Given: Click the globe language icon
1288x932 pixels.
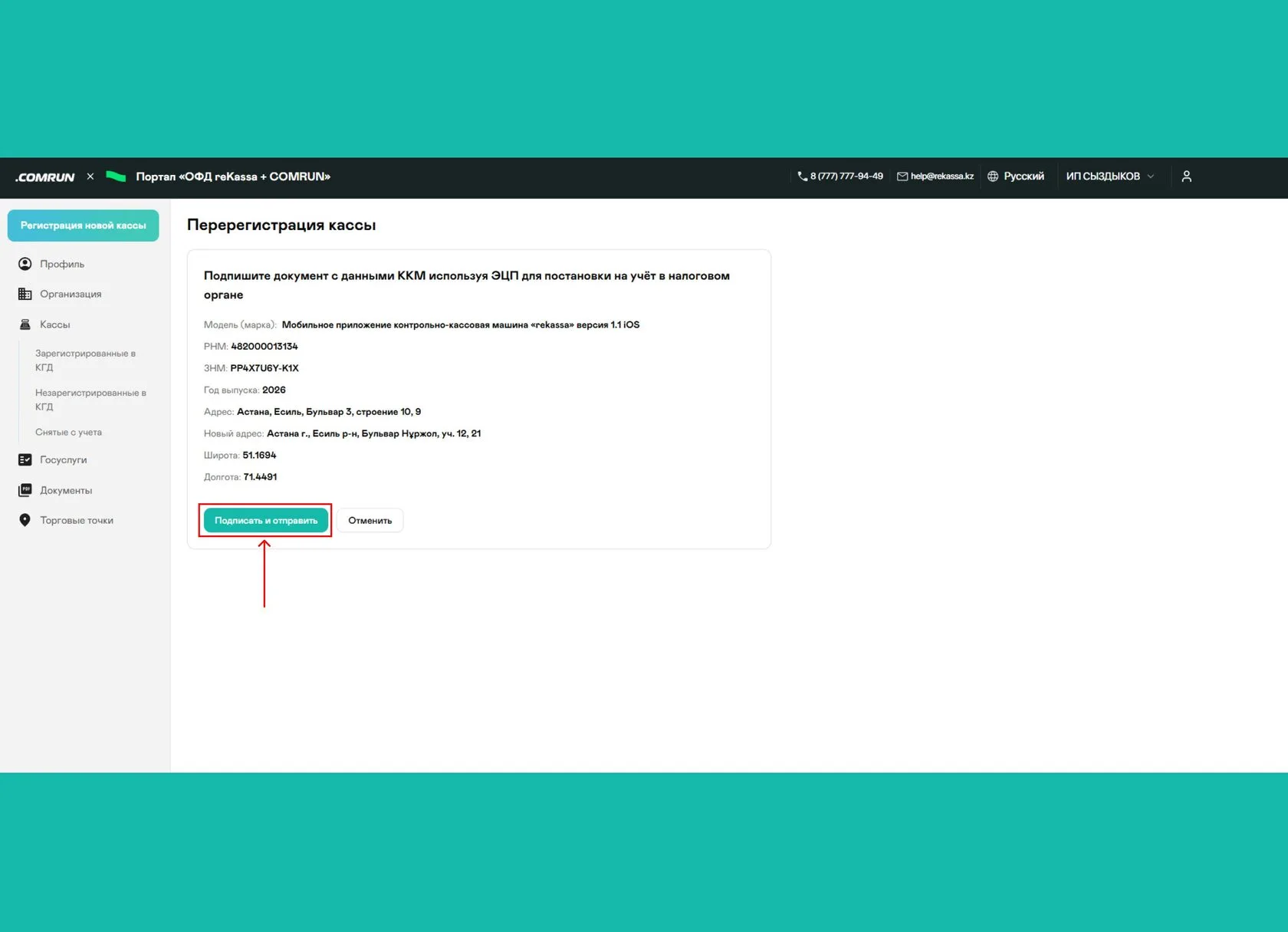Looking at the screenshot, I should coord(993,176).
